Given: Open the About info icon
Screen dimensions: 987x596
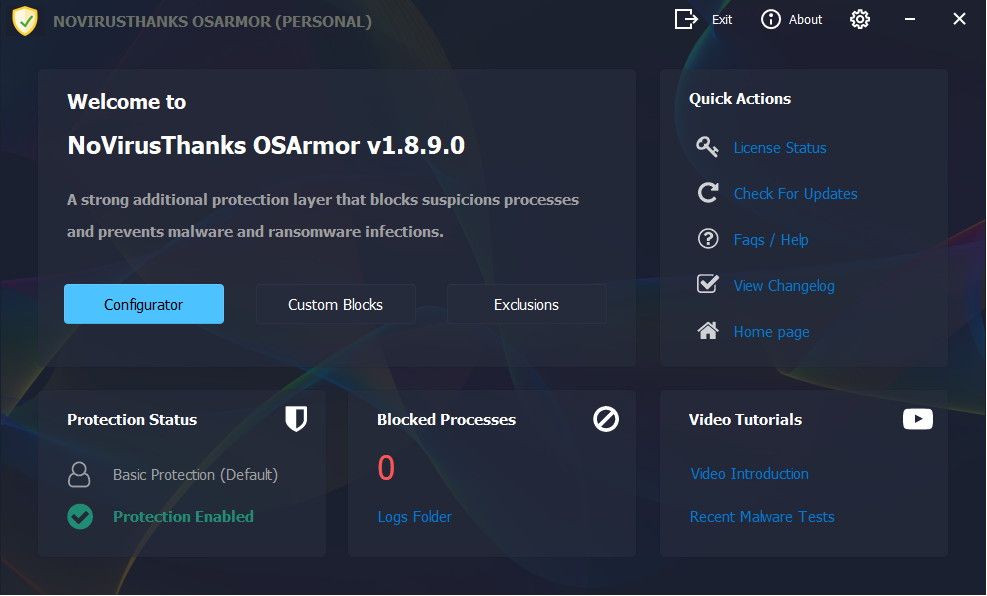Looking at the screenshot, I should point(770,19).
